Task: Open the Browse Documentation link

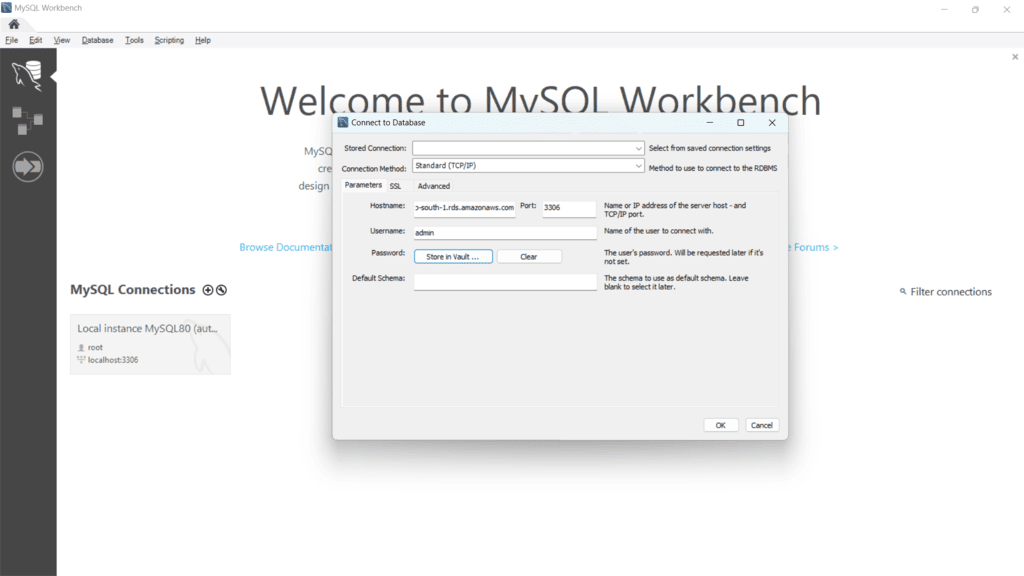Action: point(285,247)
